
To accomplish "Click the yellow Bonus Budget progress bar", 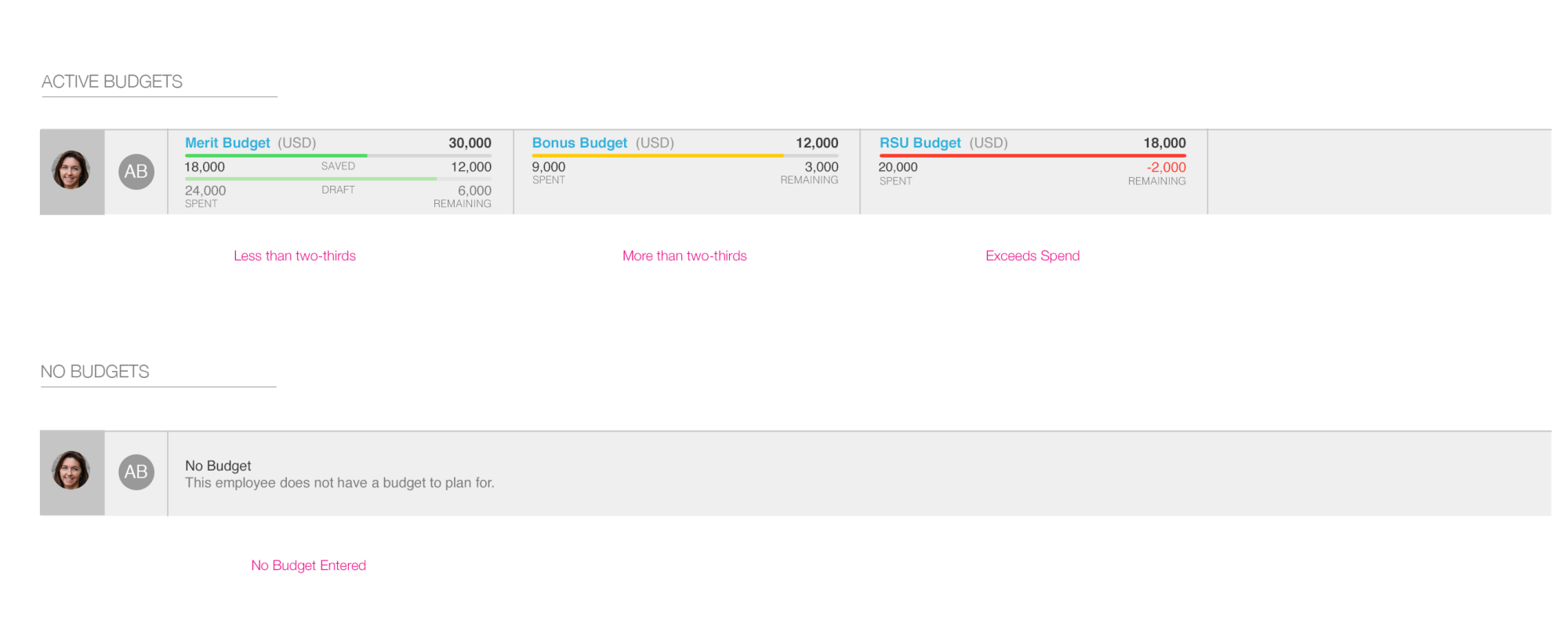I will click(657, 156).
